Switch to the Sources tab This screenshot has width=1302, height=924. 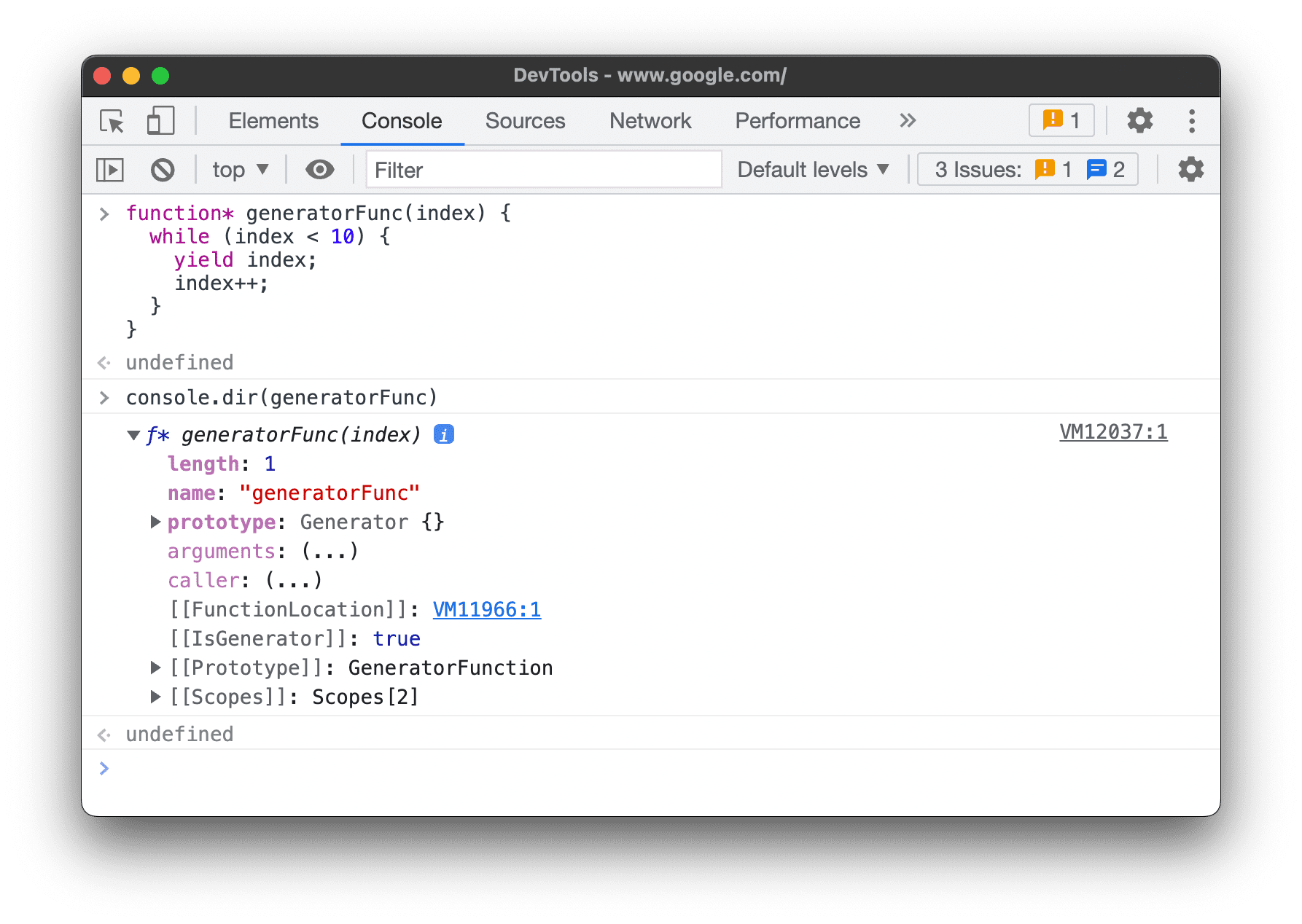pyautogui.click(x=525, y=121)
